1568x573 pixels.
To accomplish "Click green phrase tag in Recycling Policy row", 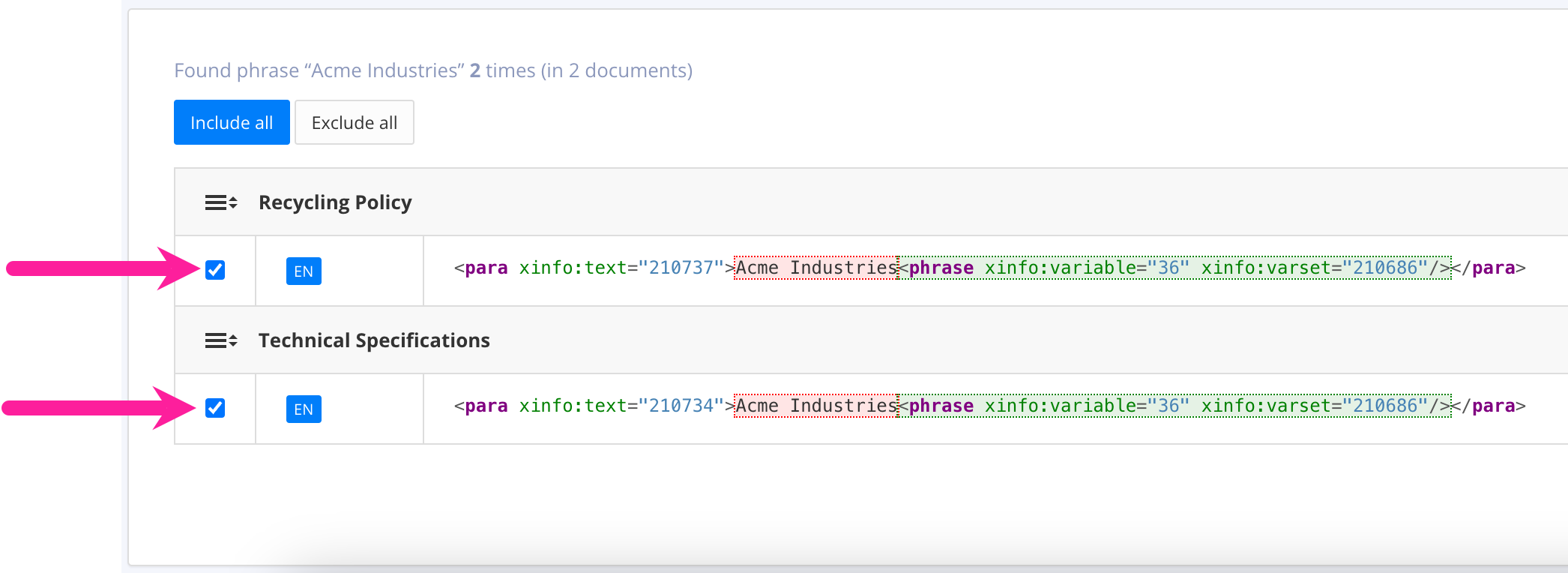I will click(x=1175, y=268).
